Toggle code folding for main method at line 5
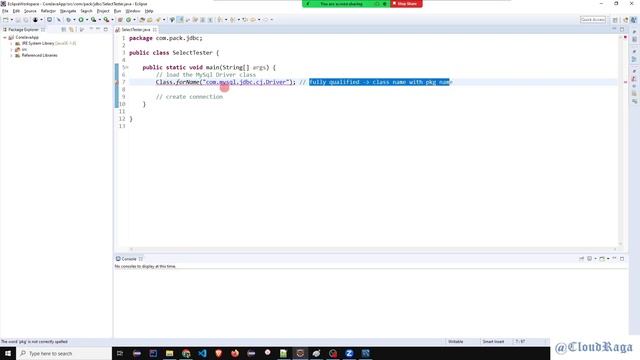Screen dimensions: 640x360 tap(127, 67)
